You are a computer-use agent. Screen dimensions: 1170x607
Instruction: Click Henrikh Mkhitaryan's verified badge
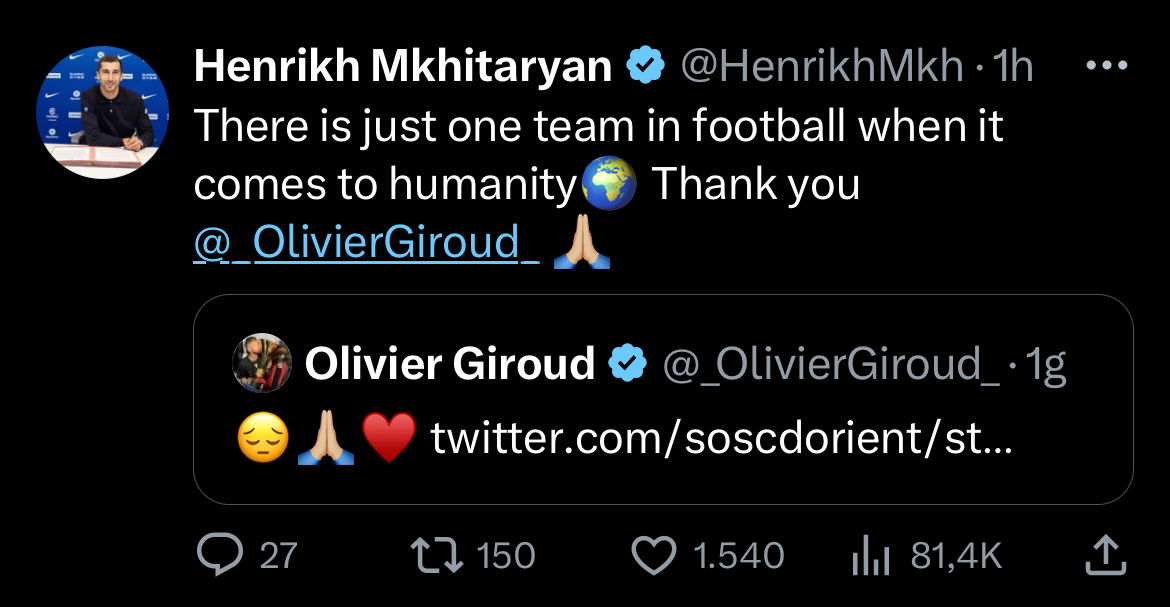pos(646,67)
